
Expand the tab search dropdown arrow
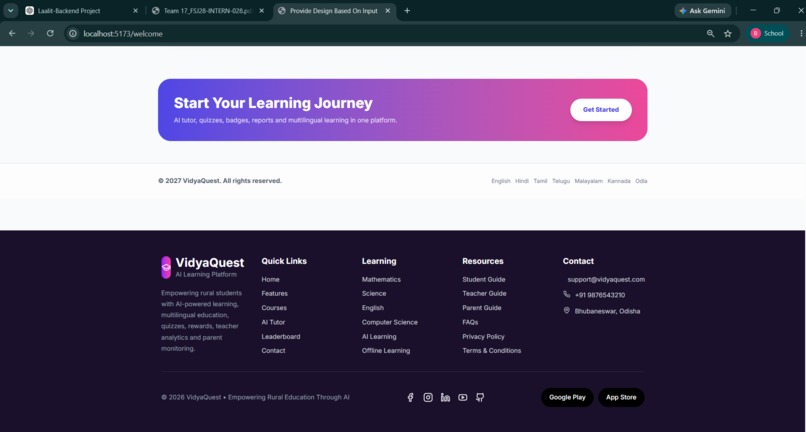coord(10,11)
